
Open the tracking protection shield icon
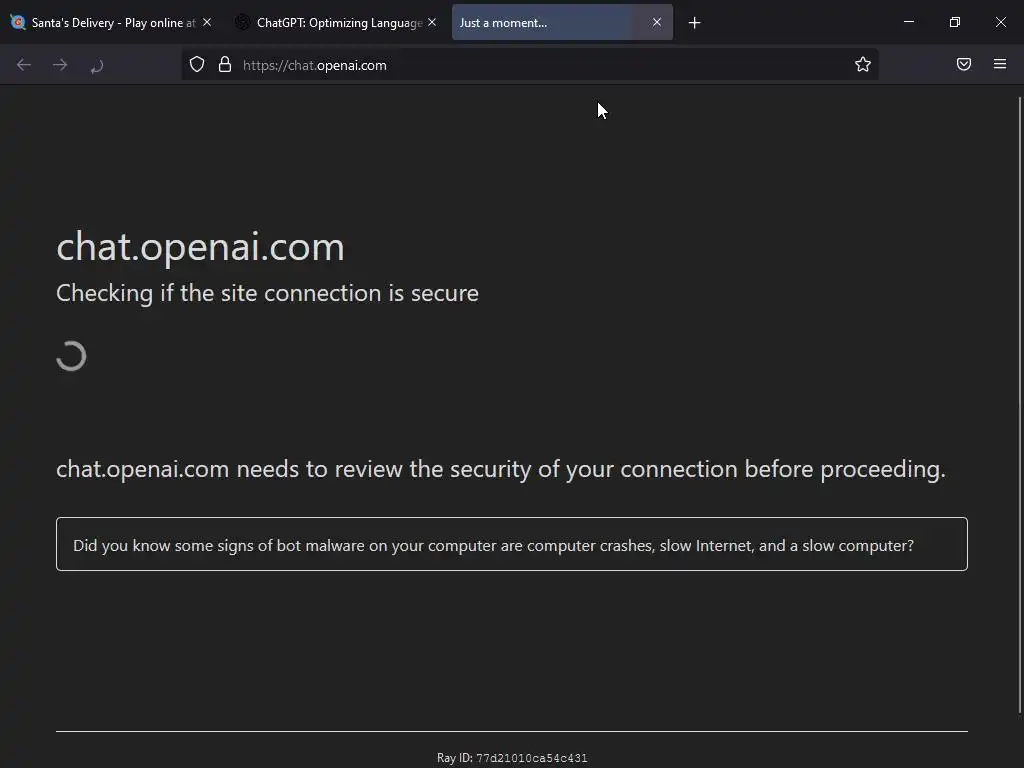[197, 65]
